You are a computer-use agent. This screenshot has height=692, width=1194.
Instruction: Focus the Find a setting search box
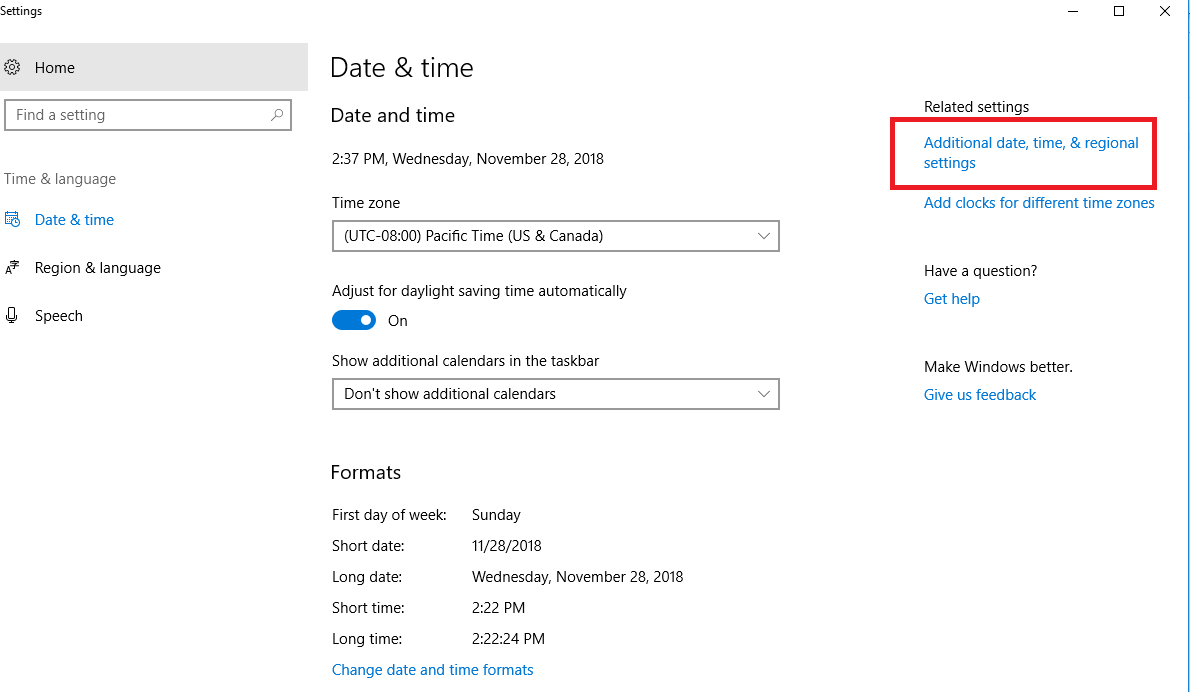tap(140, 115)
